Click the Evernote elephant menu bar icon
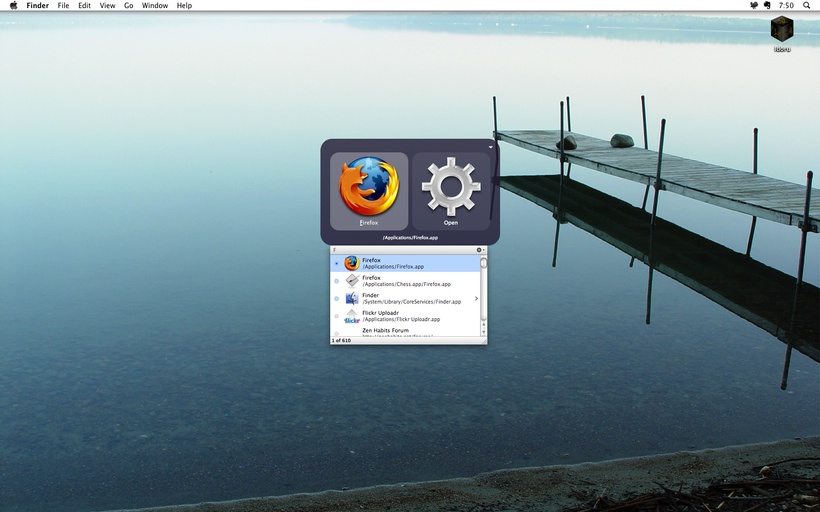The image size is (820, 512). pos(767,5)
